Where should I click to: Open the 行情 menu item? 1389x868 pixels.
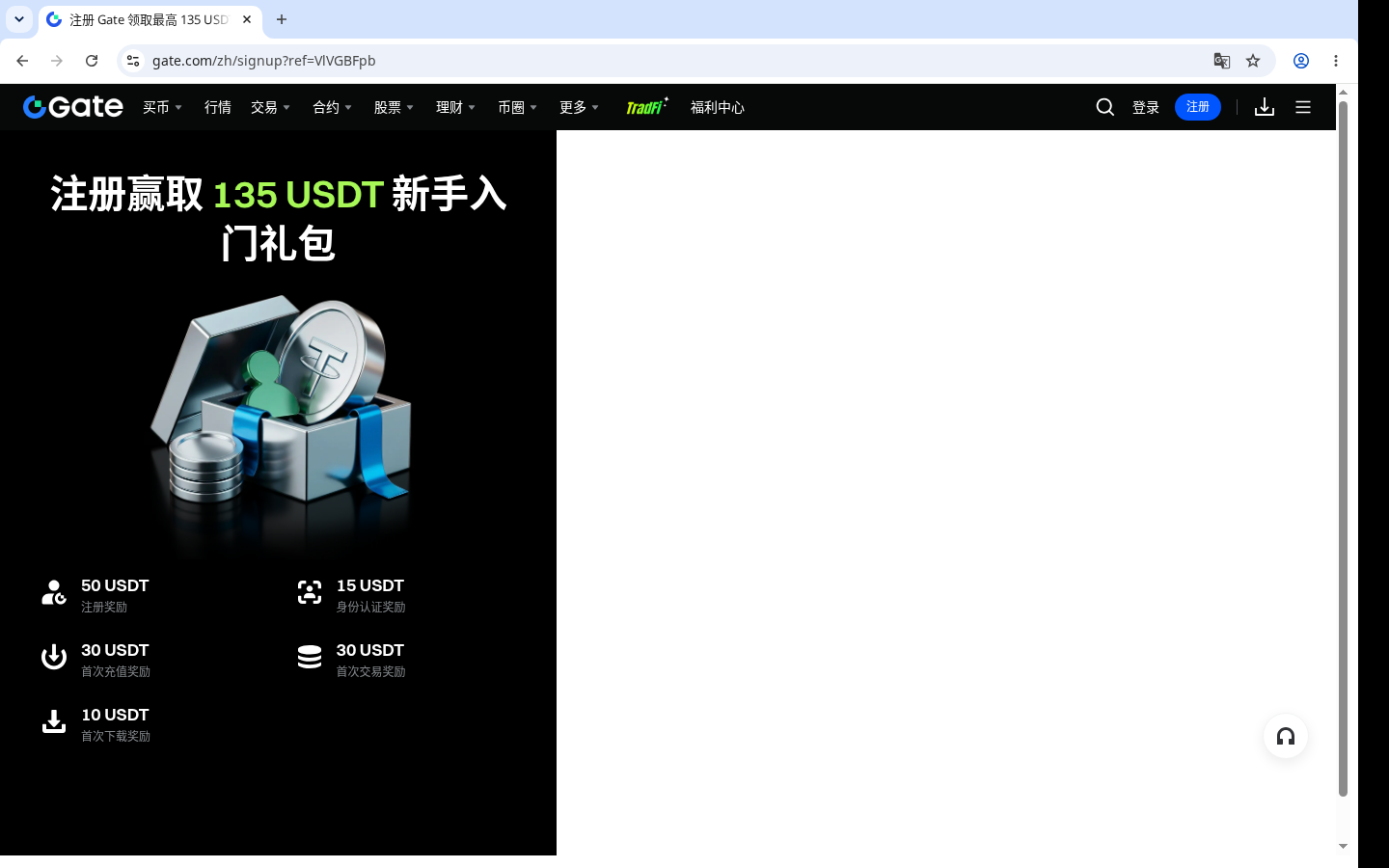coord(218,107)
